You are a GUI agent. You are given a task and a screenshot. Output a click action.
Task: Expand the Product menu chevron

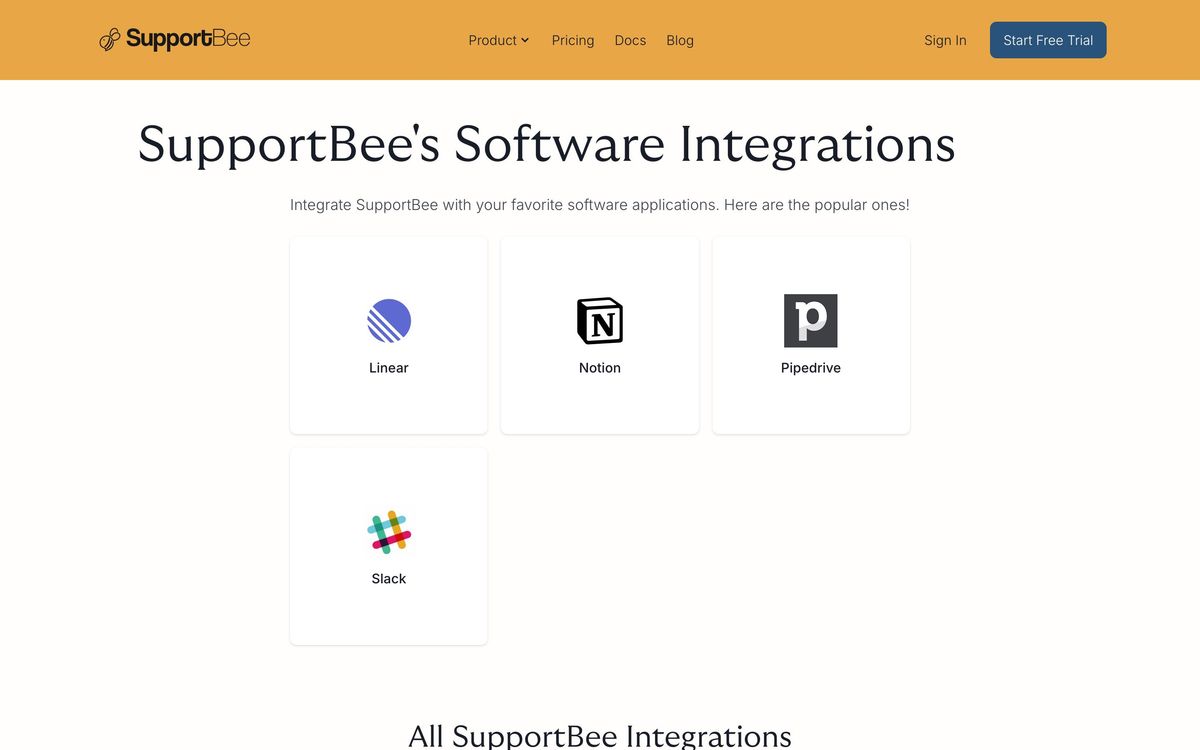(525, 40)
